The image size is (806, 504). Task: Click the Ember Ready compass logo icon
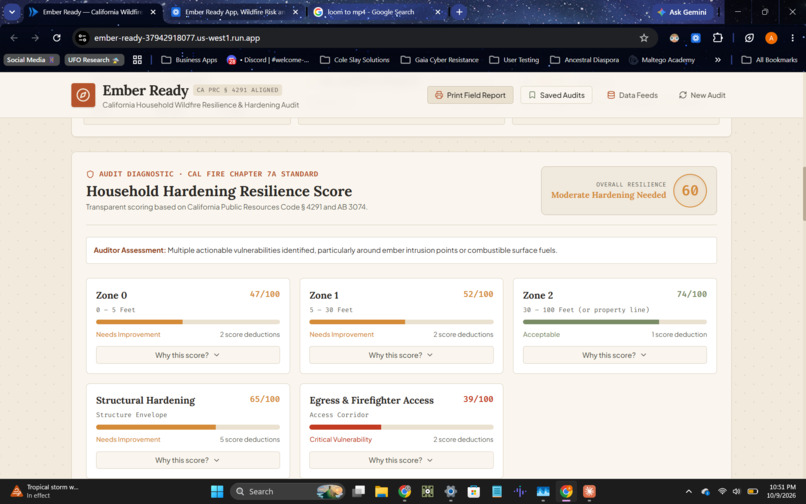click(x=83, y=95)
